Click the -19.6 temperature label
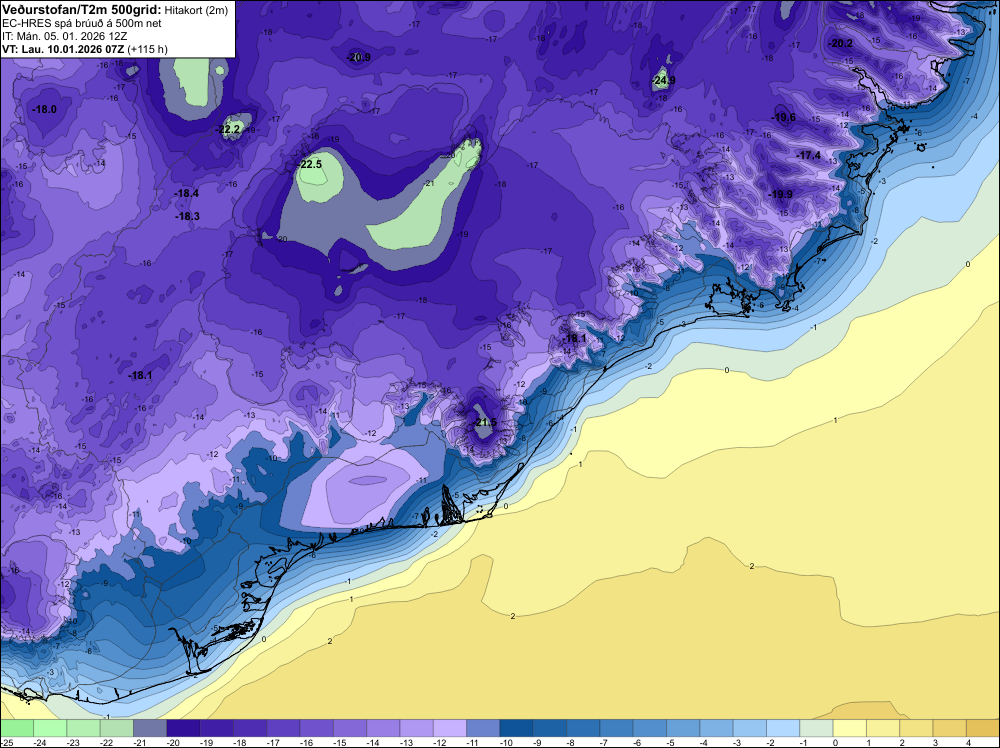Image resolution: width=1000 pixels, height=748 pixels. point(784,117)
